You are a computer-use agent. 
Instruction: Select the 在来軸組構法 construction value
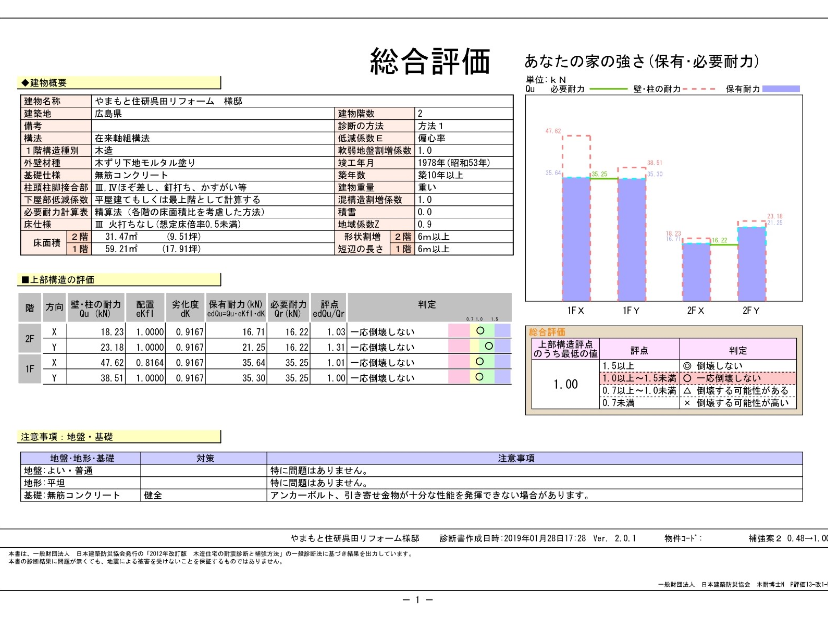click(122, 138)
